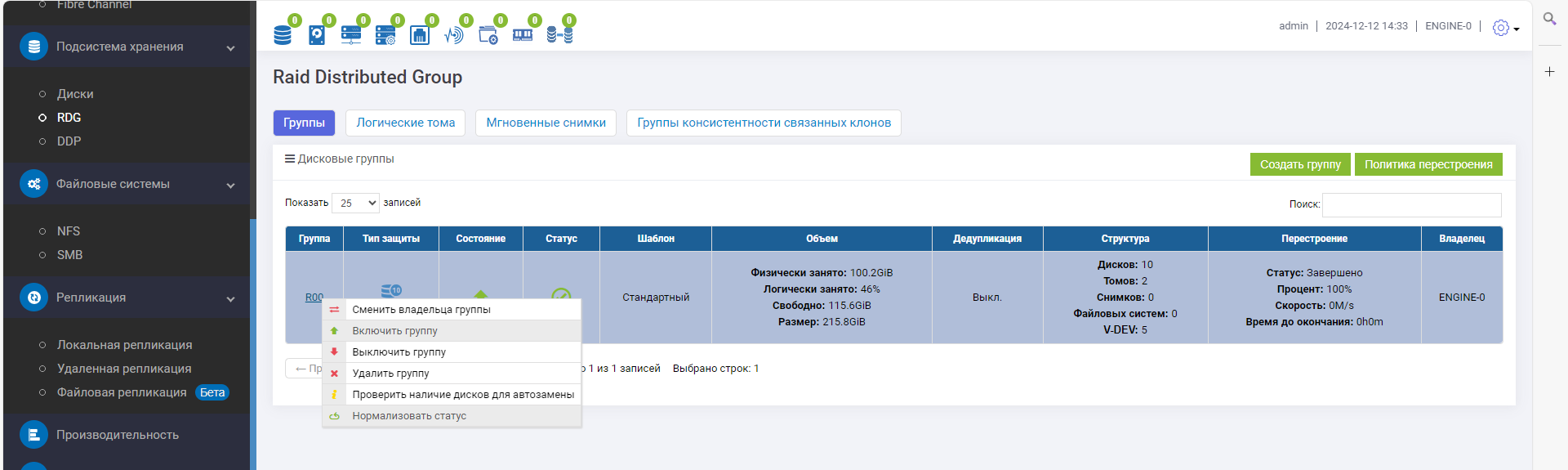Switch to the Логические тома tab
This screenshot has width=1568, height=470.
405,123
